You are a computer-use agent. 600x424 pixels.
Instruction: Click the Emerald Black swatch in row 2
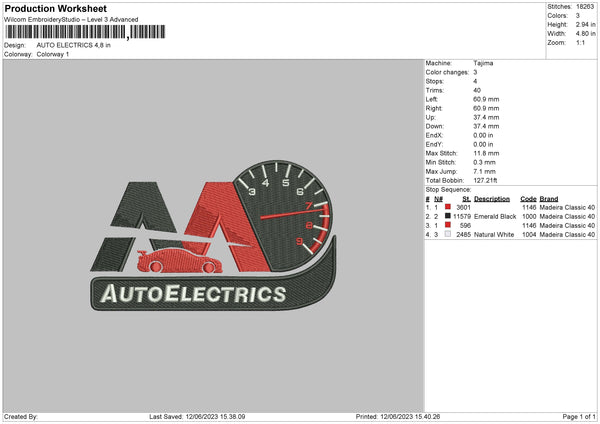tap(448, 216)
